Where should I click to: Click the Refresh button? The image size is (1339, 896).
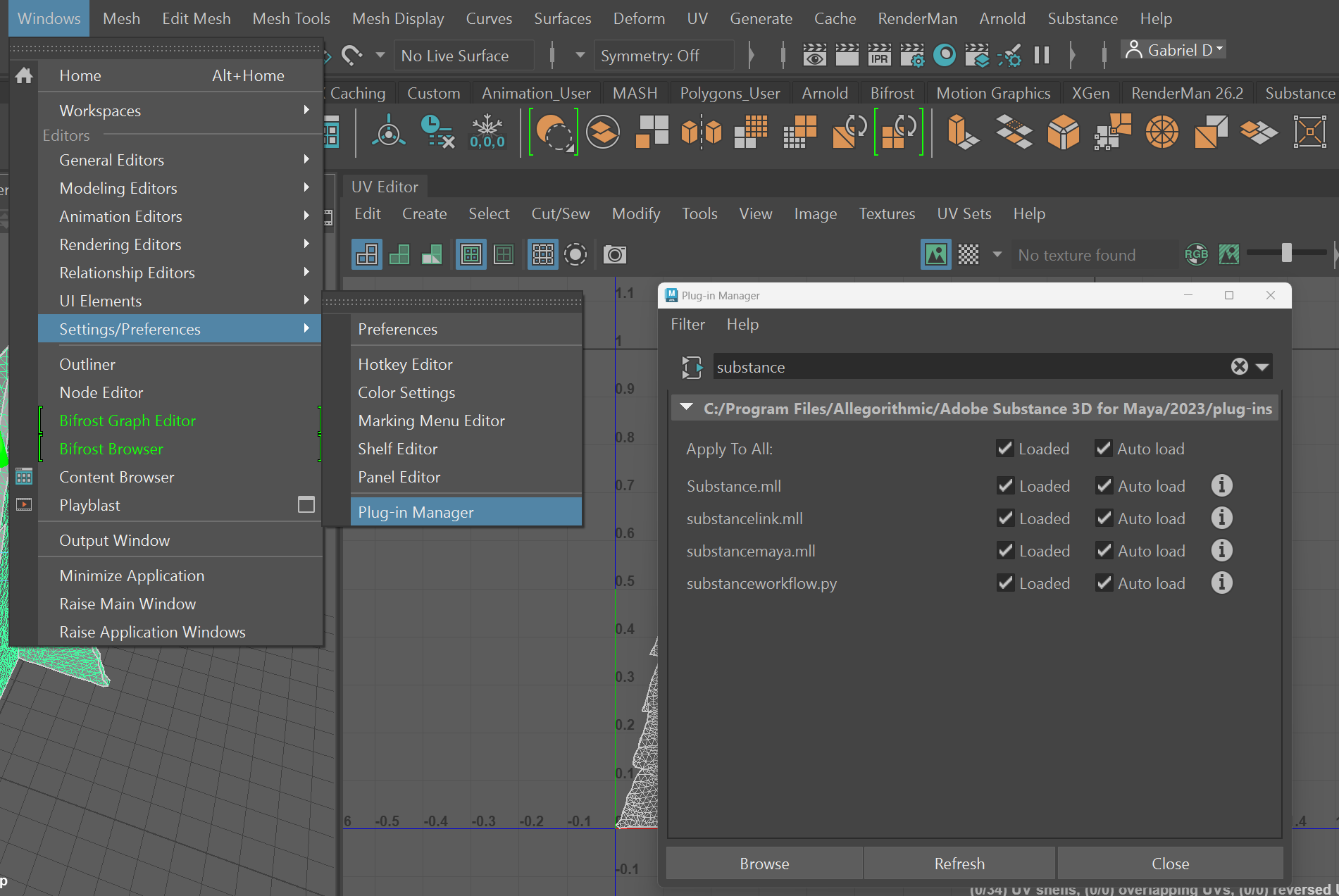point(959,864)
